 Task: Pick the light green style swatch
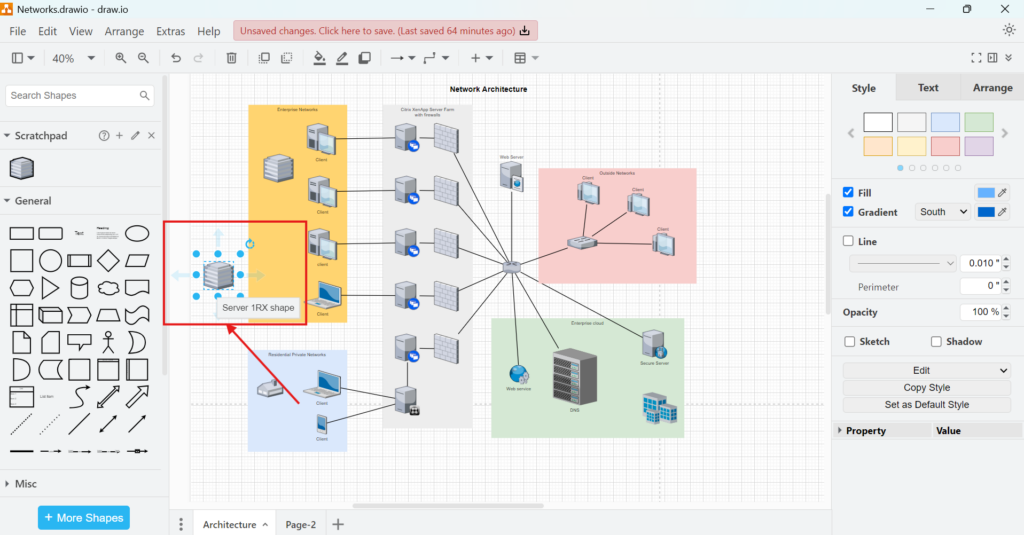[x=978, y=122]
